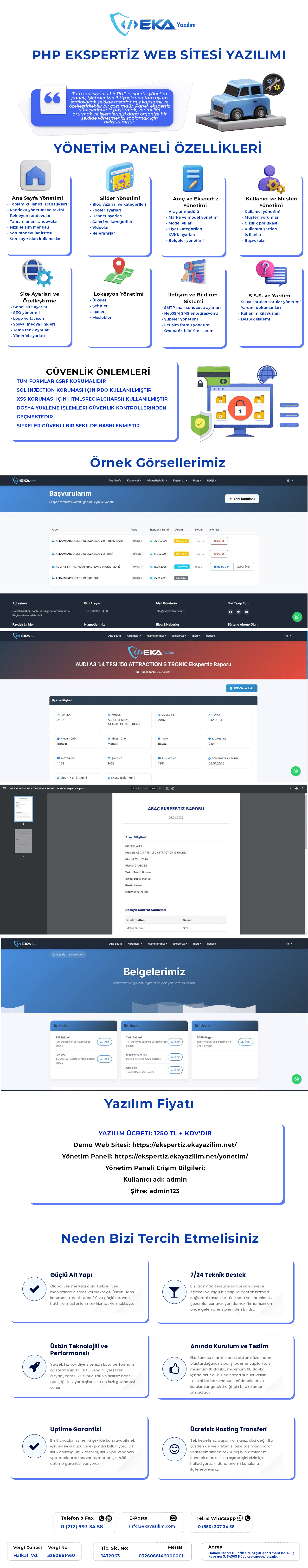The height and width of the screenshot is (1568, 308).
Task: Click PDF İndir for the AUDI A3 row
Action: 244,567
